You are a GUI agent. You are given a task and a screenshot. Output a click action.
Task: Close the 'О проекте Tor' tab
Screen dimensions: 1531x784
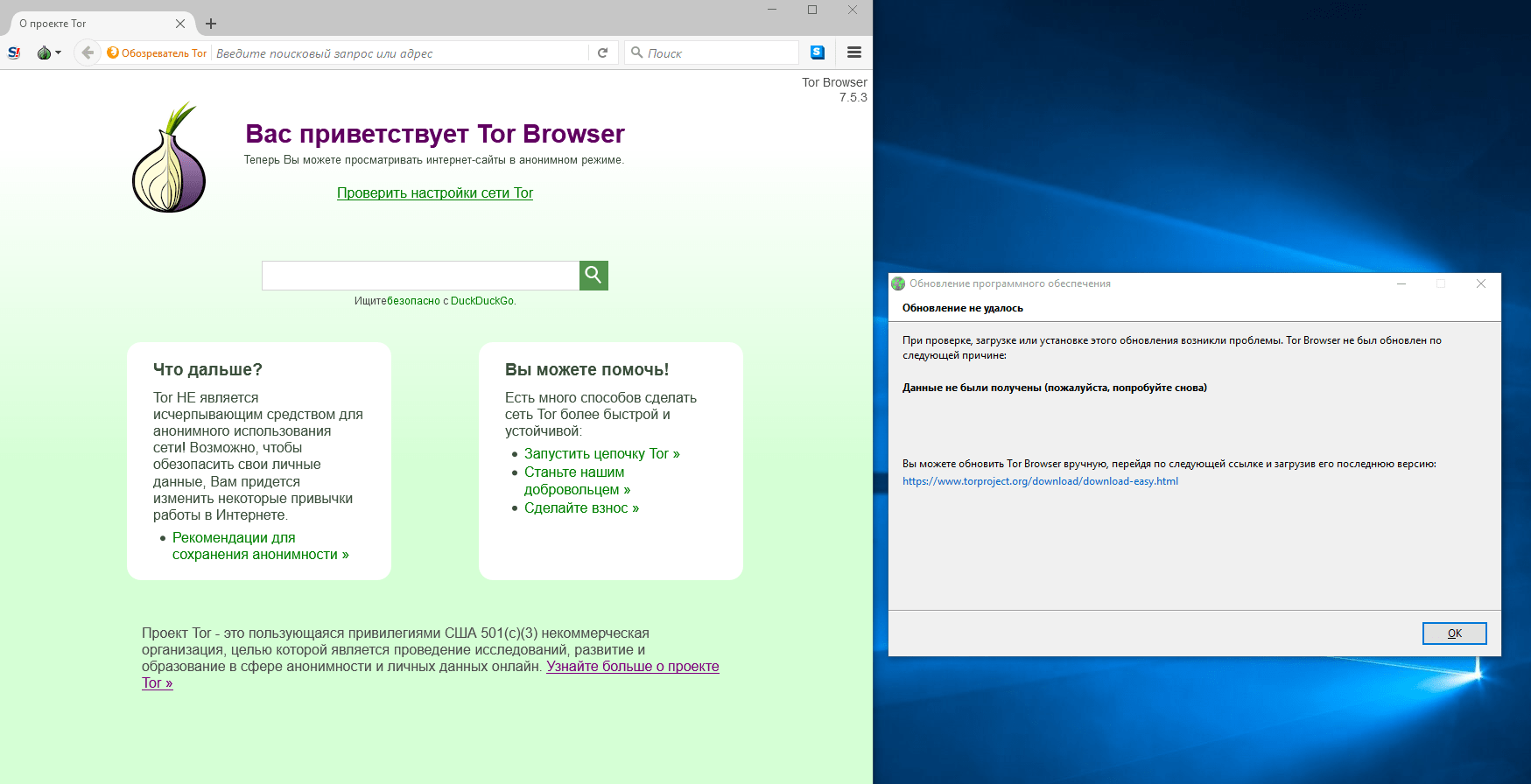[x=180, y=24]
